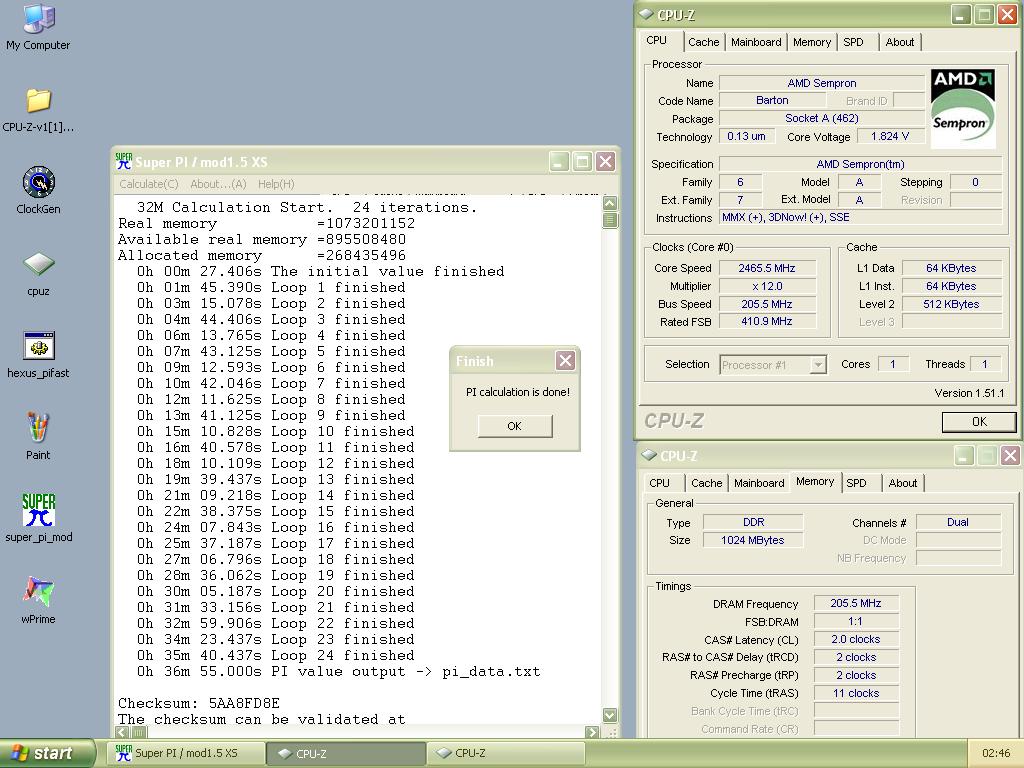Click the Core Speed value 2465.5 MHz
1024x768 pixels.
[767, 268]
